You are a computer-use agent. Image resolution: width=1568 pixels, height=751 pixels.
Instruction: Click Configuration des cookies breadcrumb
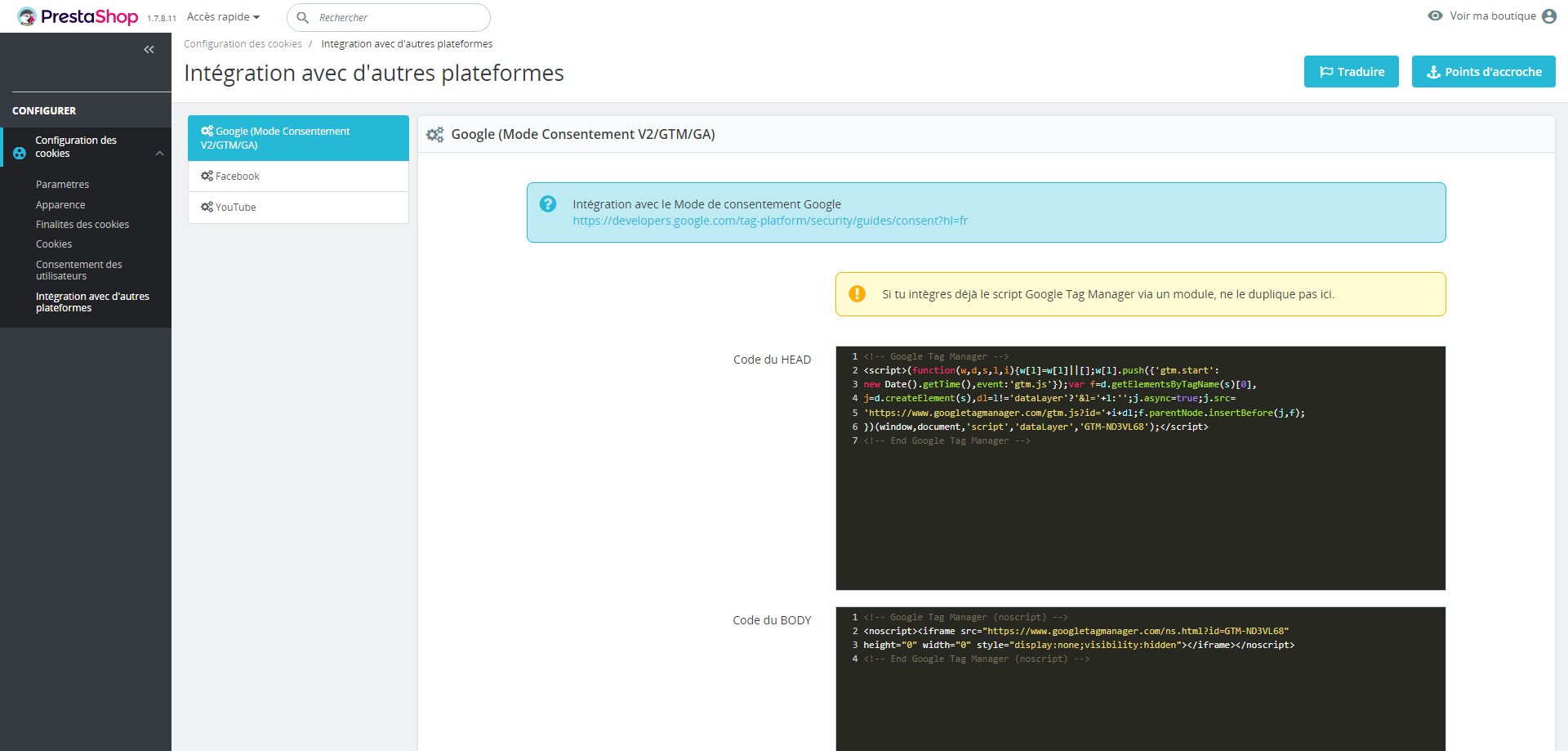[x=243, y=44]
